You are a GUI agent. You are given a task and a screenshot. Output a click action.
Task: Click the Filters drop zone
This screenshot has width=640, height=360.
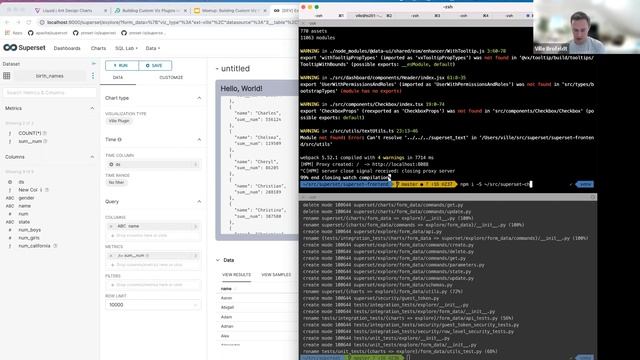click(153, 285)
